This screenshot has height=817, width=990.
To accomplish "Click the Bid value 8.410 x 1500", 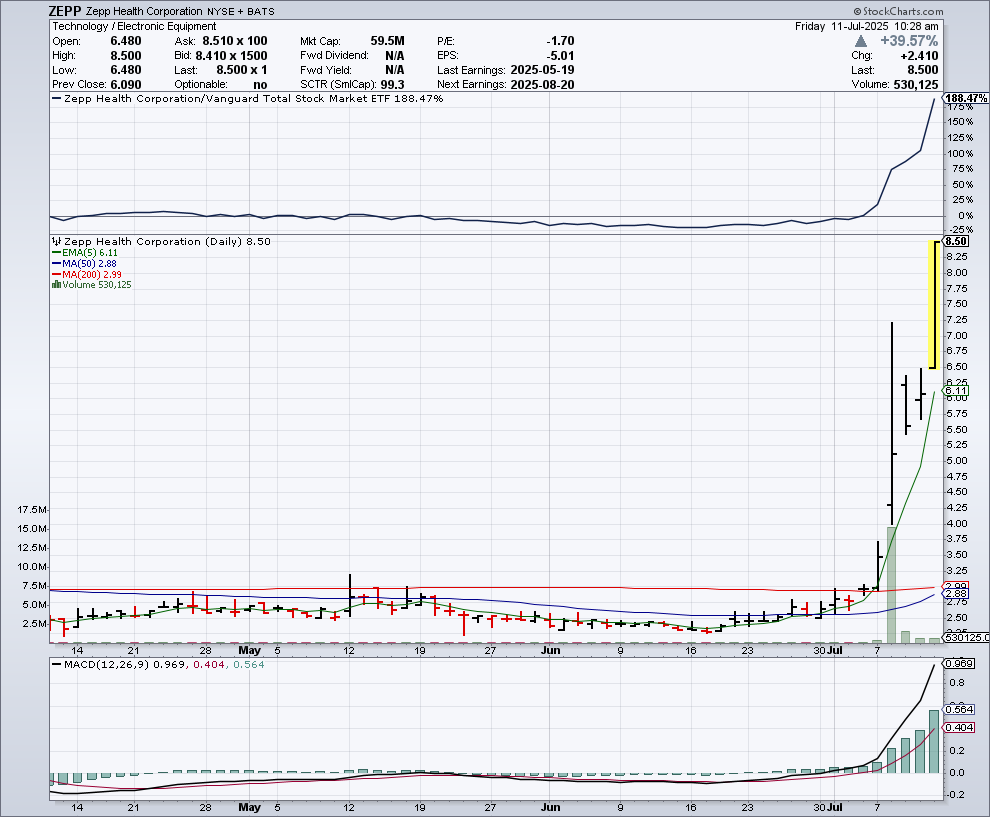I will [231, 56].
